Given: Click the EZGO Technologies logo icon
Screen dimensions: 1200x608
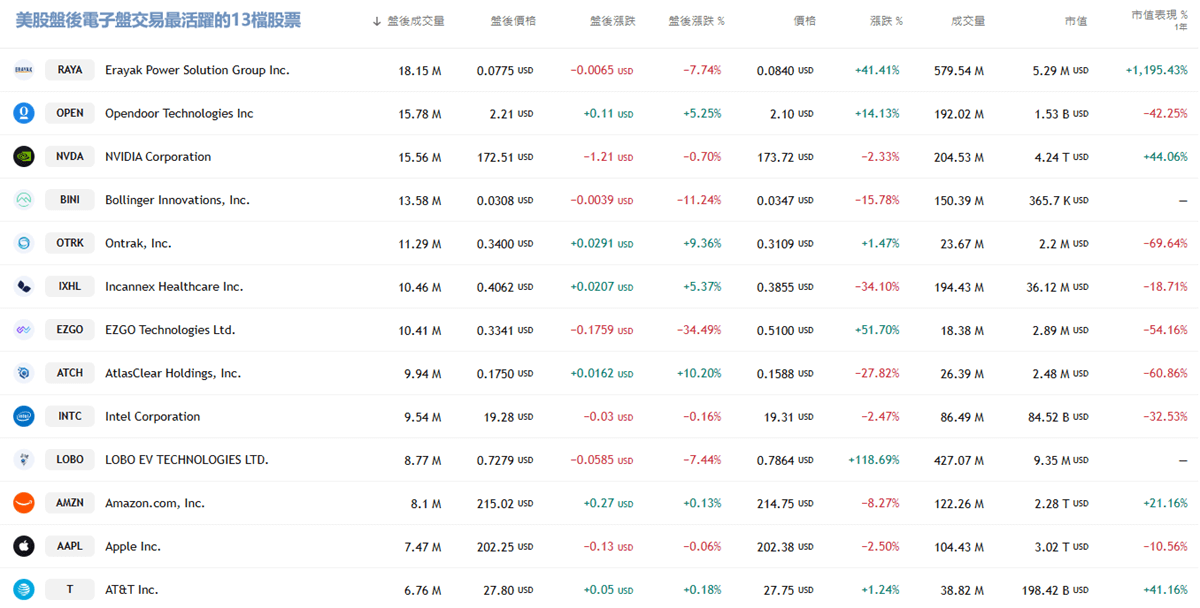Looking at the screenshot, I should click(24, 330).
